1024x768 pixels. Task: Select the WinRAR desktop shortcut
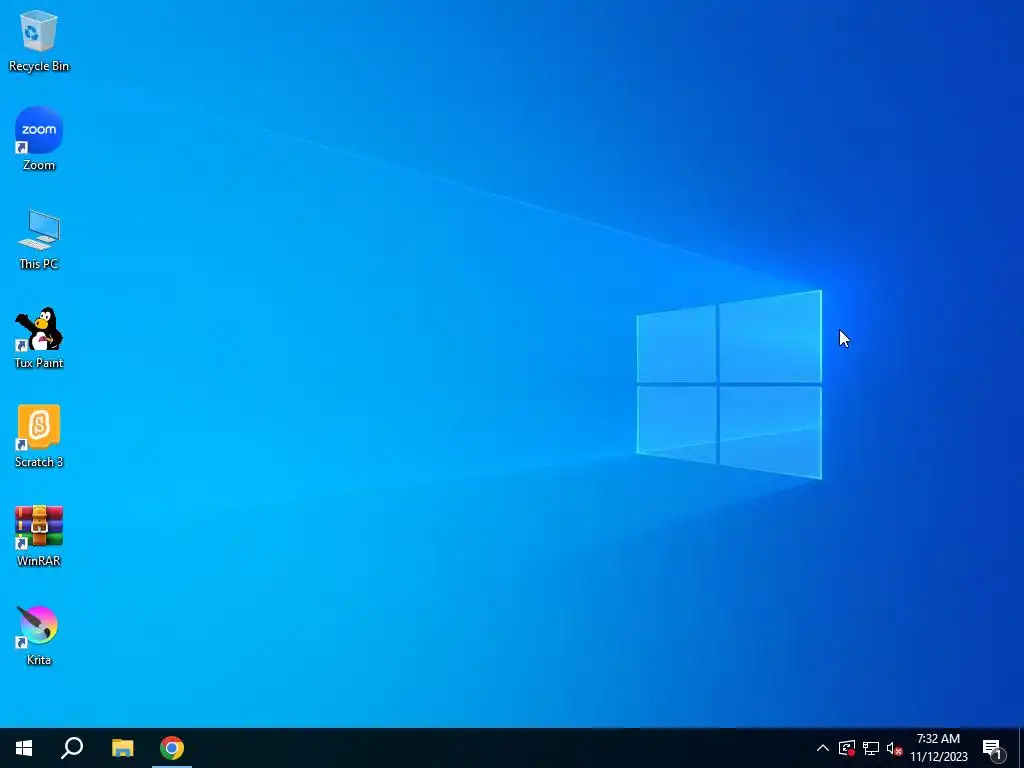coord(39,536)
